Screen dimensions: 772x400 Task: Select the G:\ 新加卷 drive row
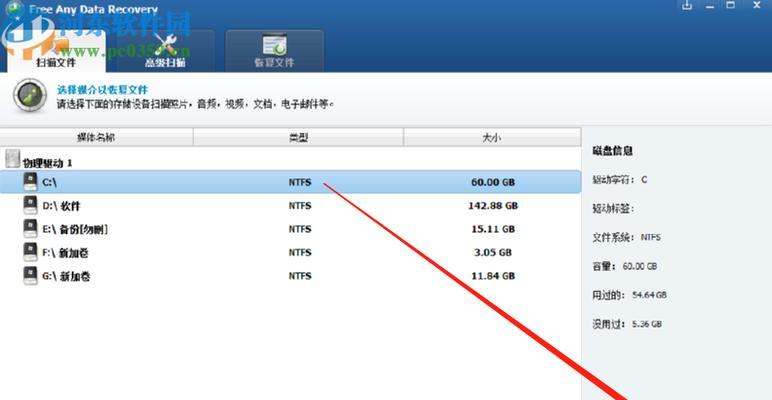tap(290, 276)
